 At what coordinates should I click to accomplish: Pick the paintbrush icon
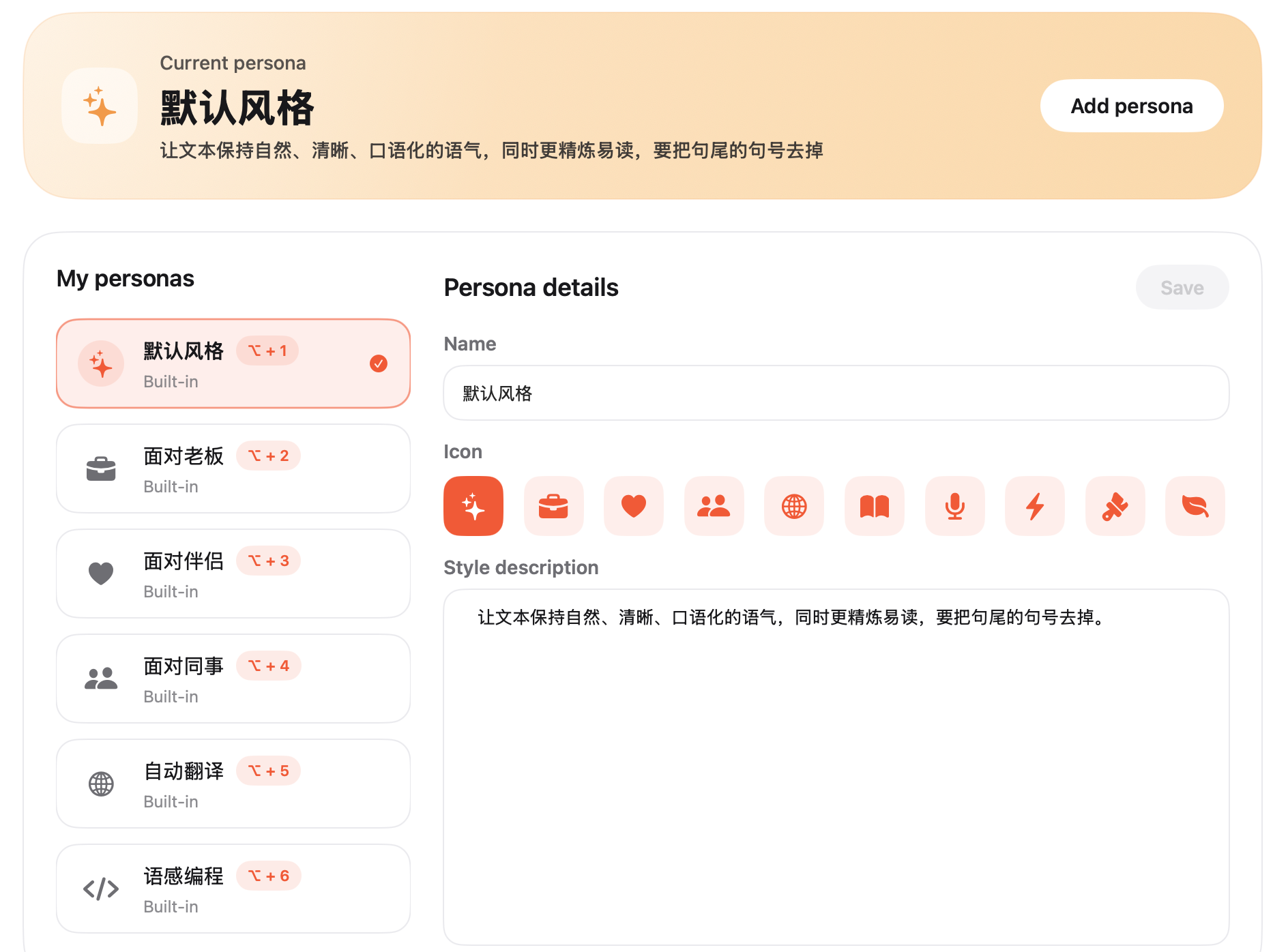pos(1115,506)
